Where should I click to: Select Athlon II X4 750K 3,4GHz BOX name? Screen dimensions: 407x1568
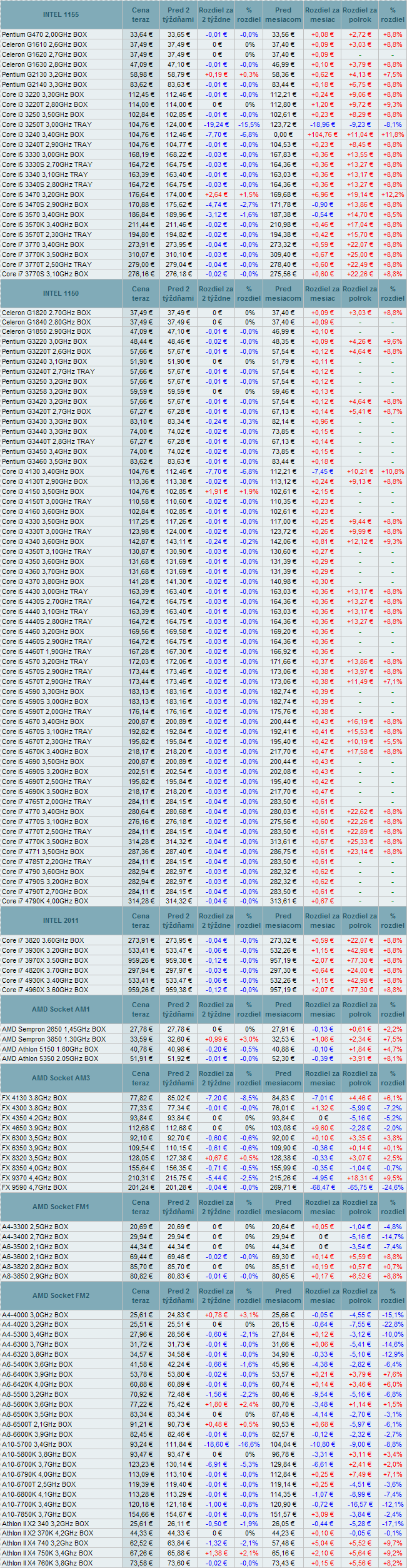pos(47,1553)
